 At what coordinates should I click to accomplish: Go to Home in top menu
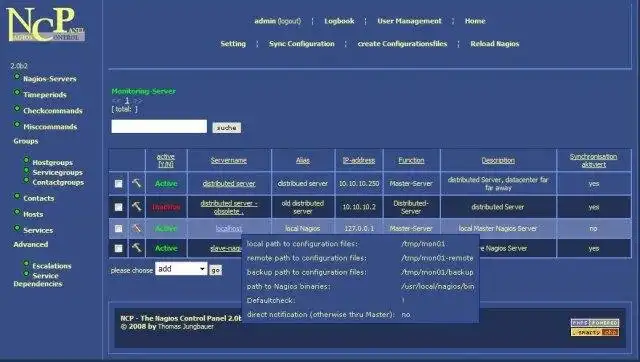pos(475,21)
